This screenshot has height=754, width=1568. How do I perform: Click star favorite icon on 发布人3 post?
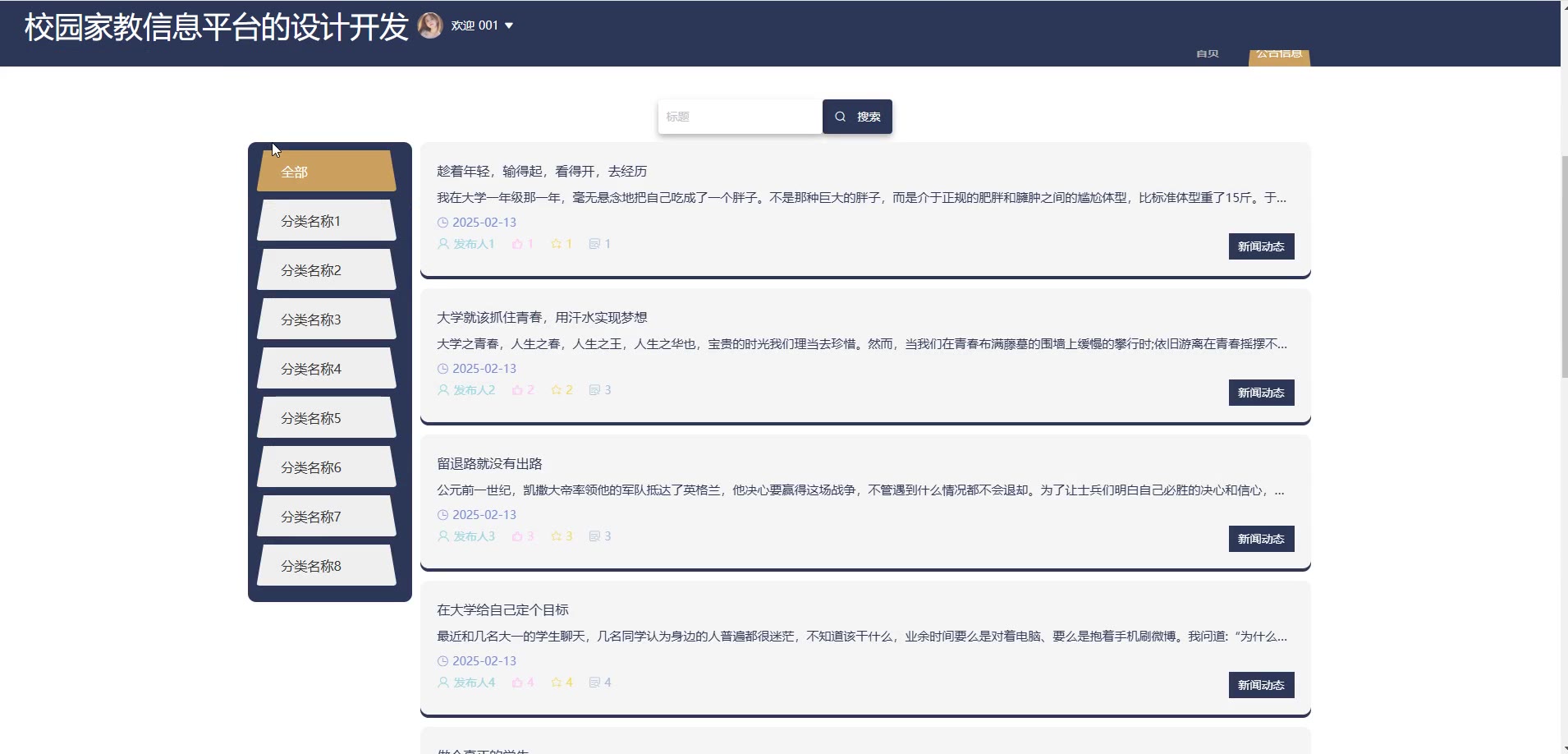557,536
